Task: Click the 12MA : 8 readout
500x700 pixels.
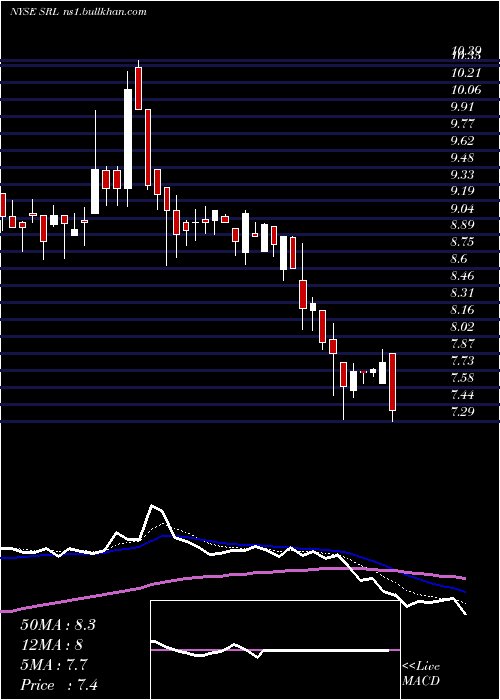Action: pyautogui.click(x=52, y=645)
